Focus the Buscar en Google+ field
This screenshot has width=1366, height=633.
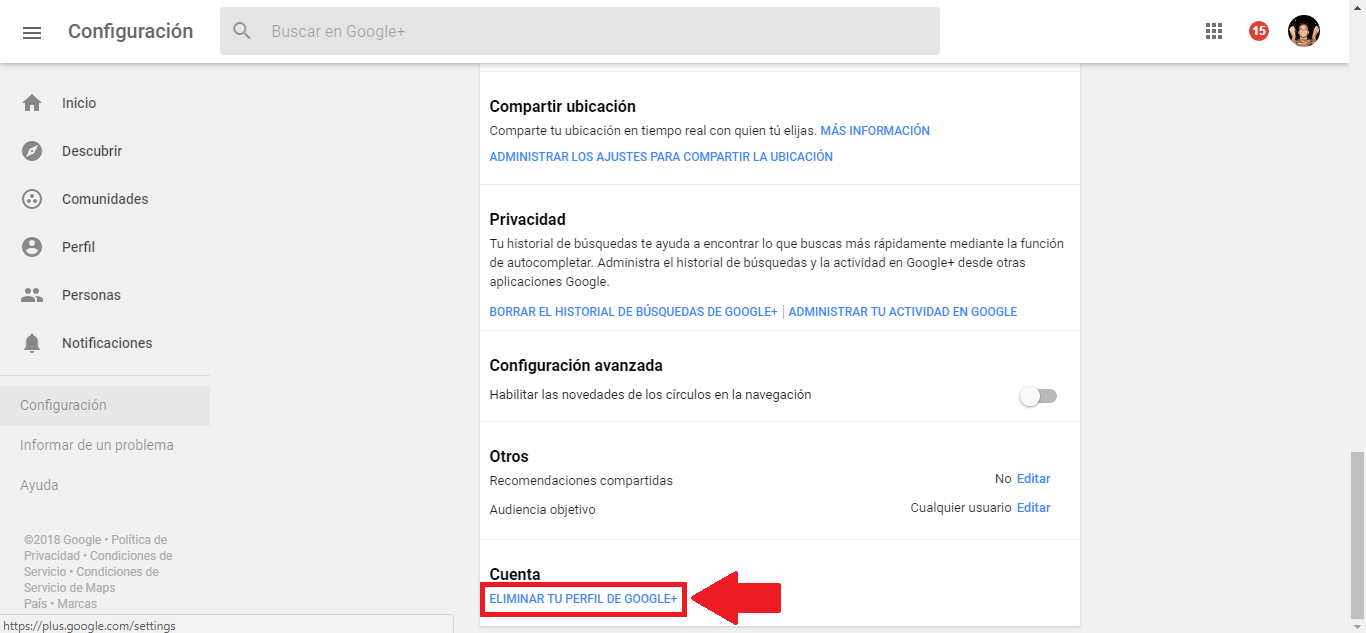tap(580, 31)
